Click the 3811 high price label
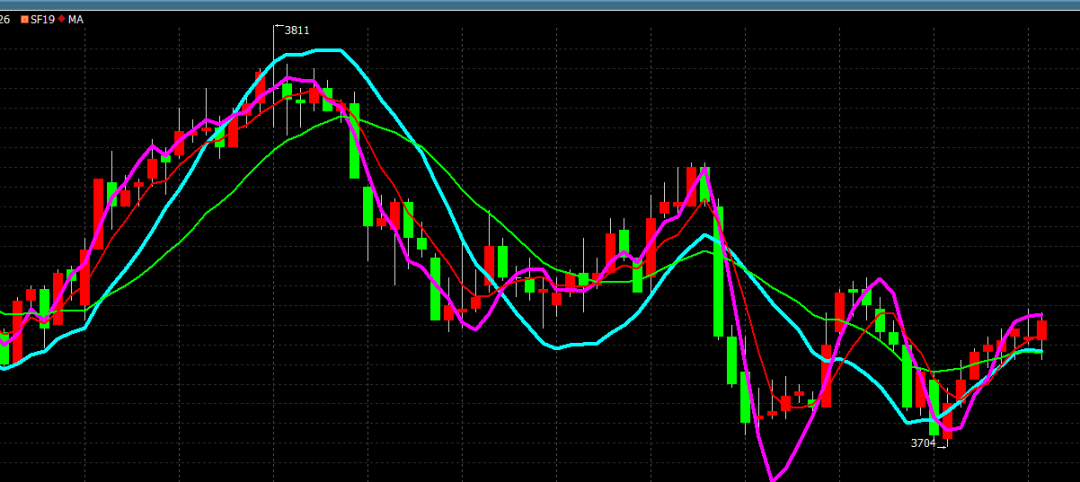 click(297, 30)
